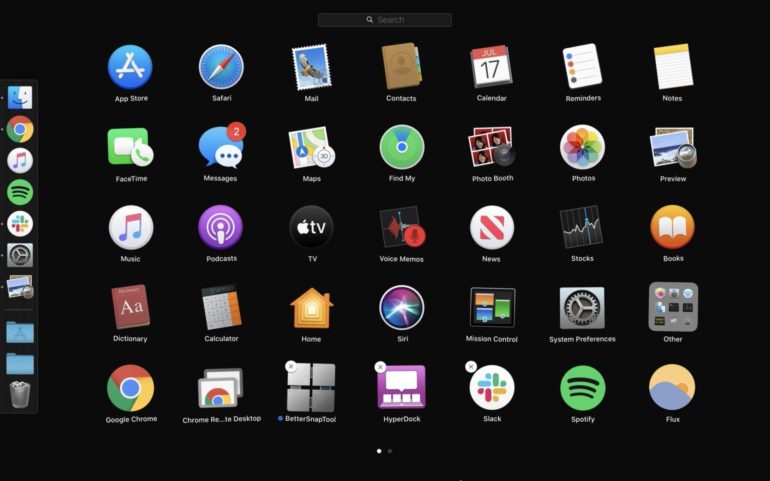Launch Voice Memos
Viewport: 770px width, 481px height.
coord(402,228)
